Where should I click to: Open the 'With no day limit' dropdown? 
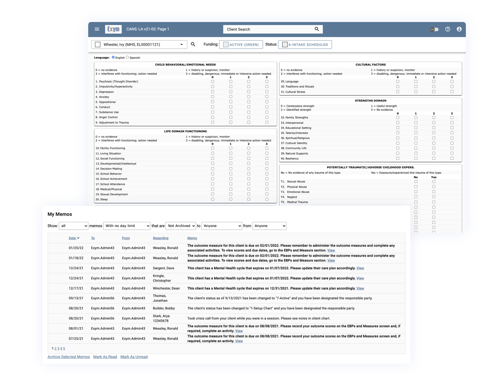127,226
